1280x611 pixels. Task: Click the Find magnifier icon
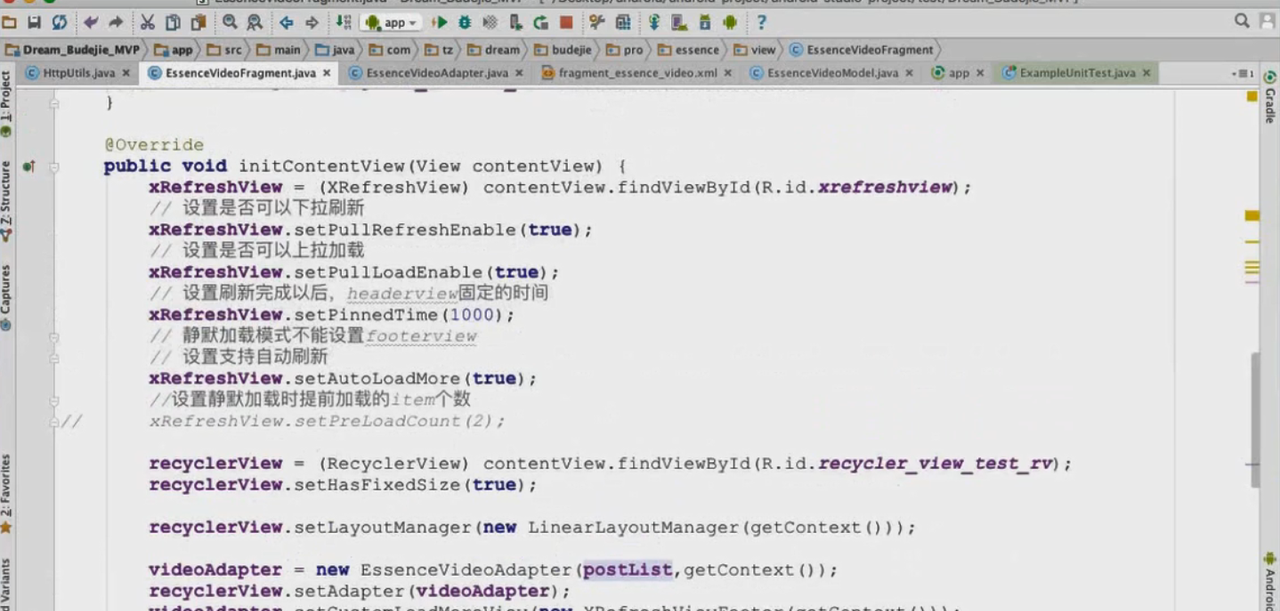click(230, 22)
